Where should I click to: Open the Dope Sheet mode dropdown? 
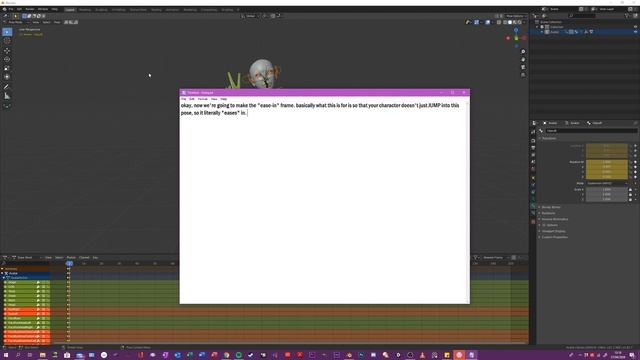click(x=27, y=258)
